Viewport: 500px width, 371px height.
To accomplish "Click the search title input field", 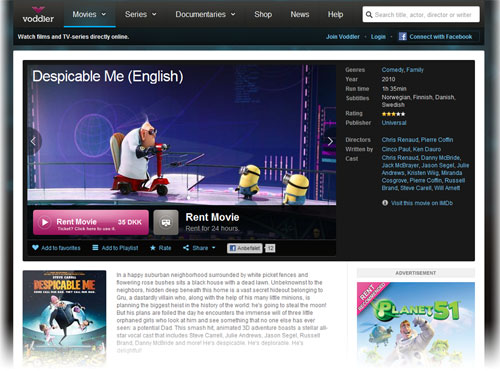I will click(x=421, y=14).
